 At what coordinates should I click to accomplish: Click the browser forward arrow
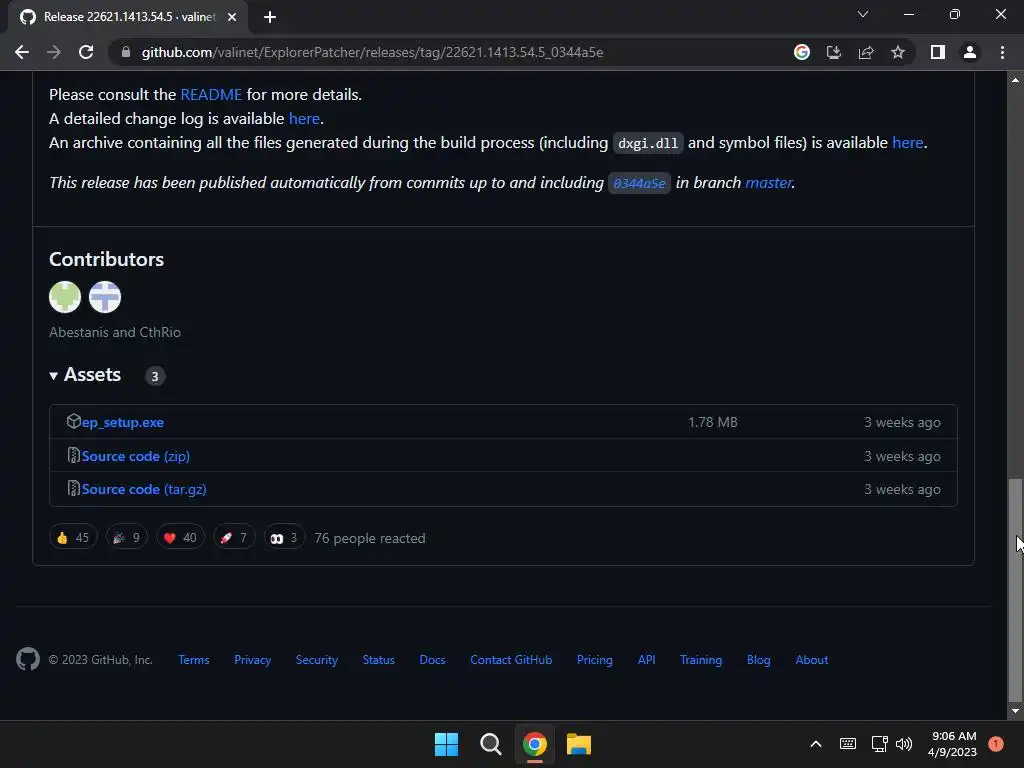point(54,52)
